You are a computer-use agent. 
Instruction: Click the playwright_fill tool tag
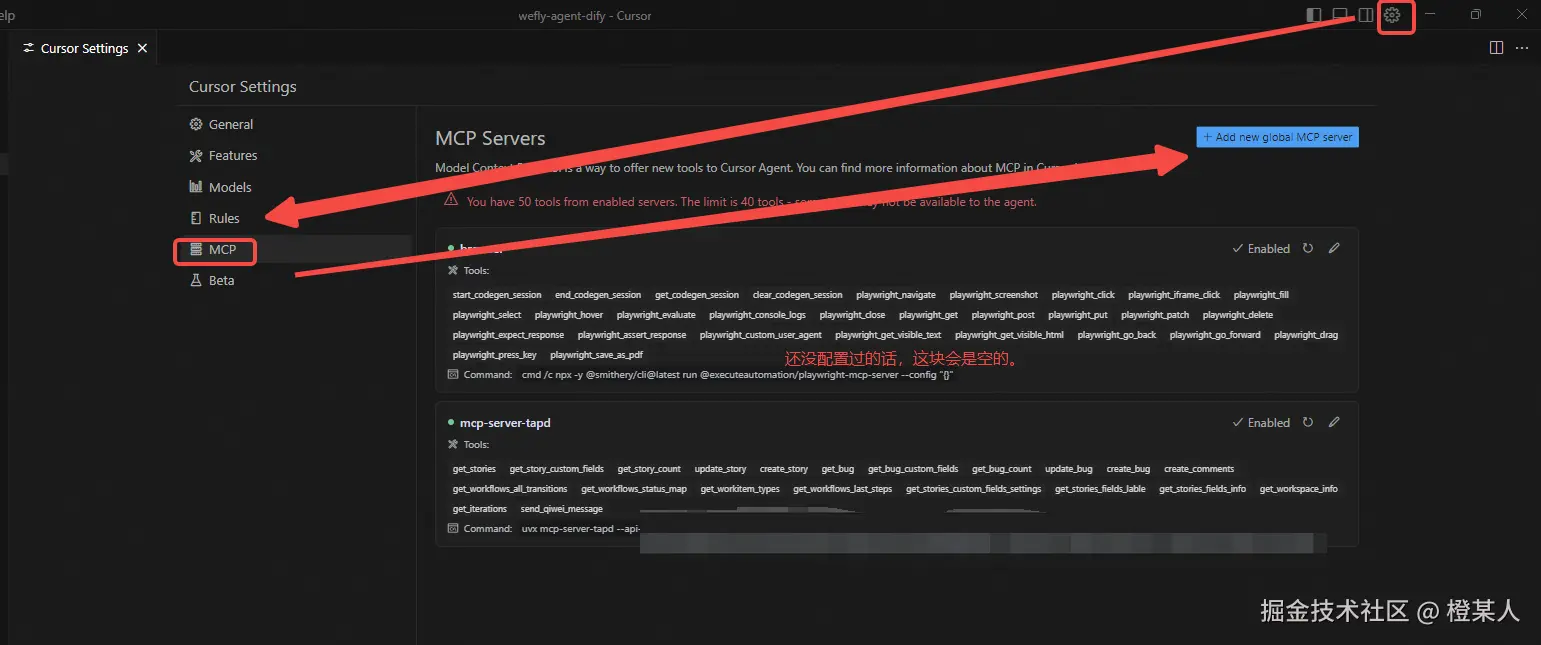[1261, 295]
